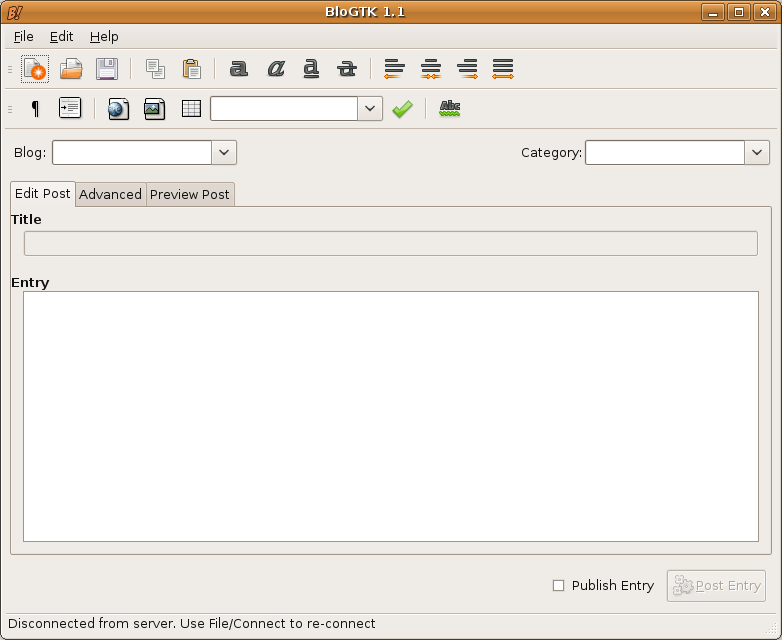Click into the Blog combo text field
Screen dimensions: 782x640
(x=132, y=153)
